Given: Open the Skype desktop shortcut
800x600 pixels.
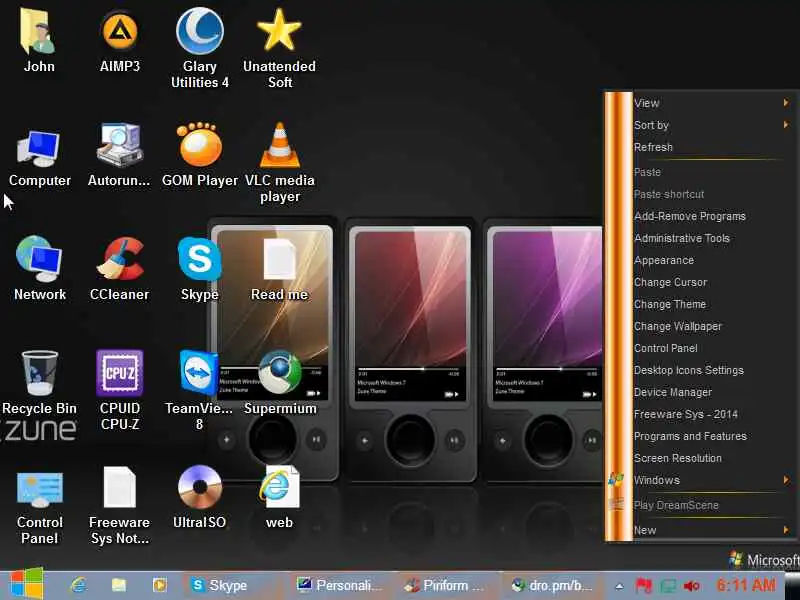Looking at the screenshot, I should point(199,259).
